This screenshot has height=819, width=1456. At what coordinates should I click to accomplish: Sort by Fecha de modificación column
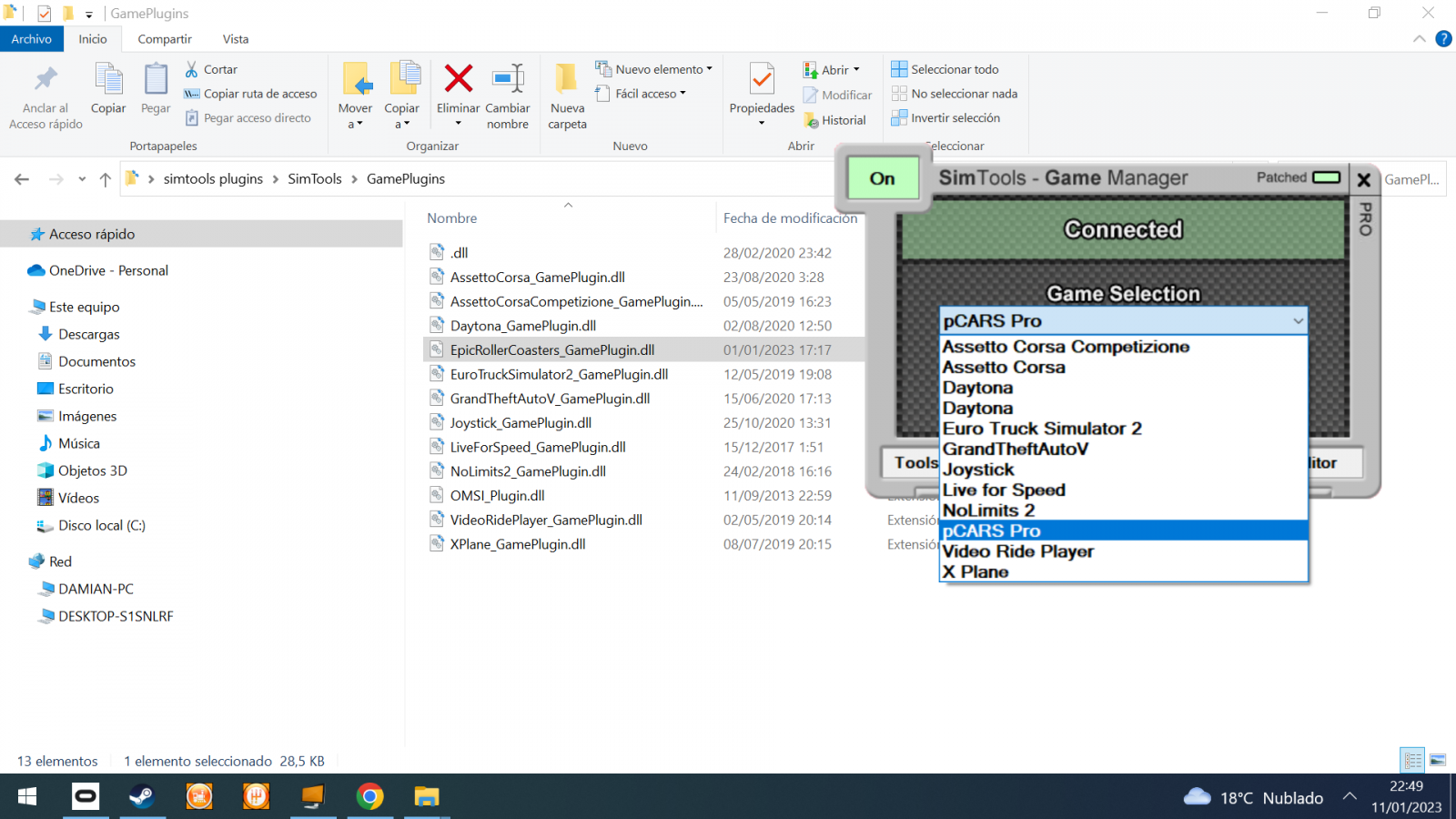click(790, 218)
